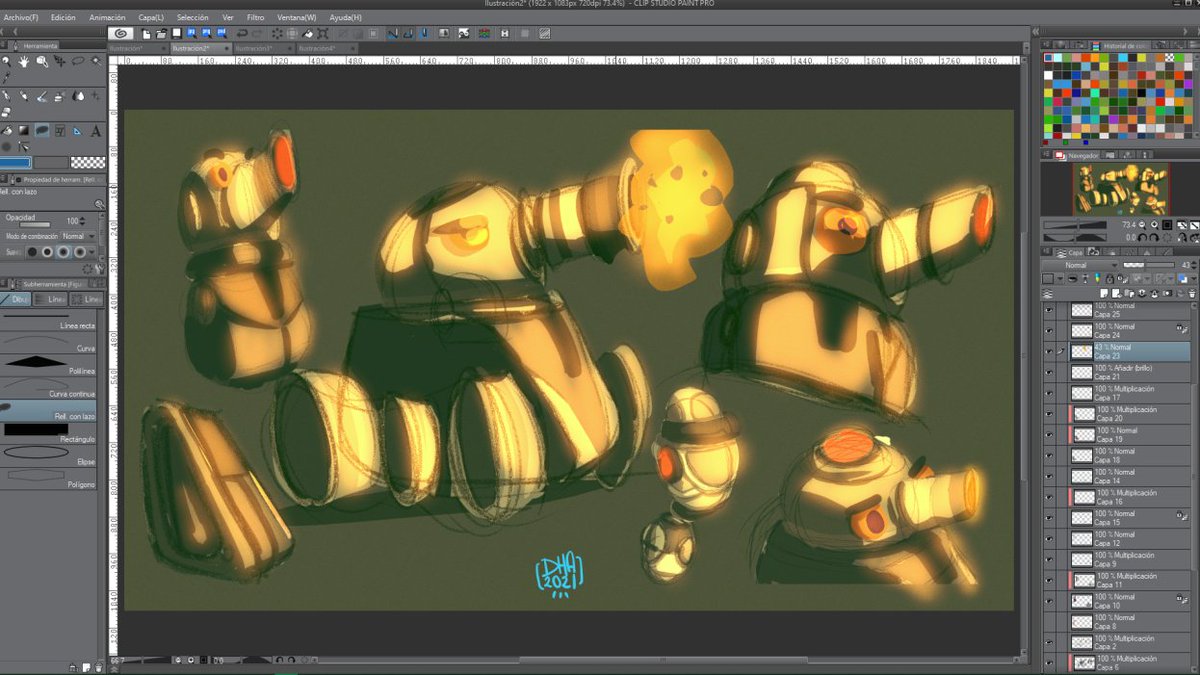The height and width of the screenshot is (675, 1200).
Task: Select the blue main color swatch
Action: (15, 162)
